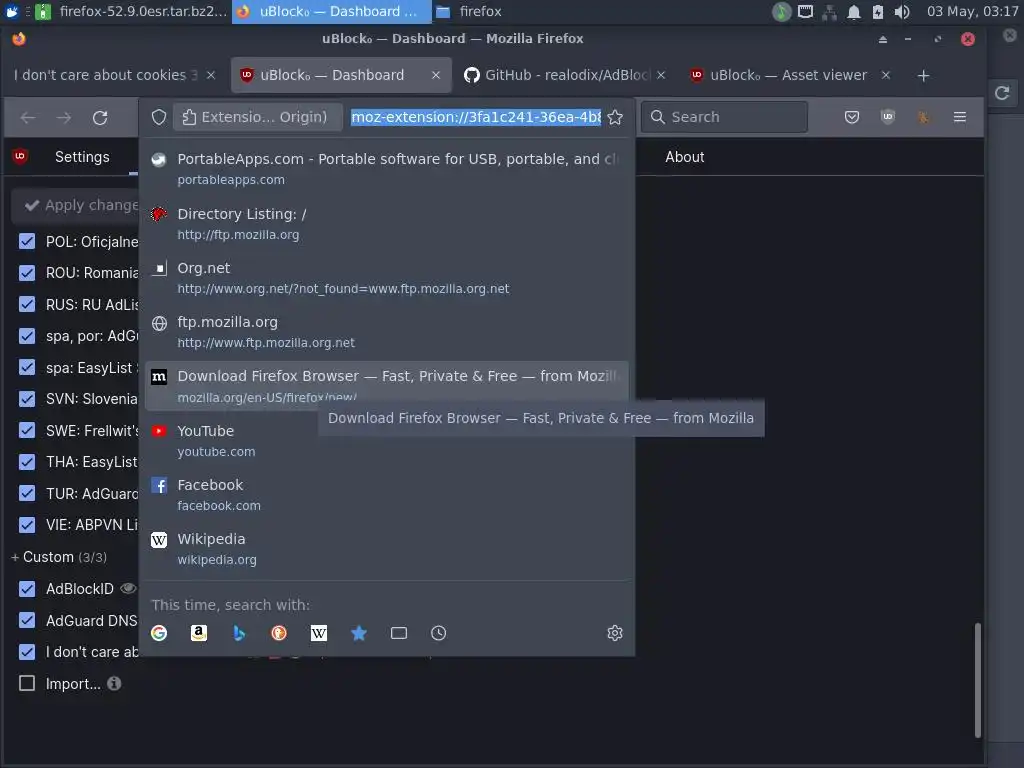Toggle SWE: Frellwit's list checkbox

pos(27,430)
